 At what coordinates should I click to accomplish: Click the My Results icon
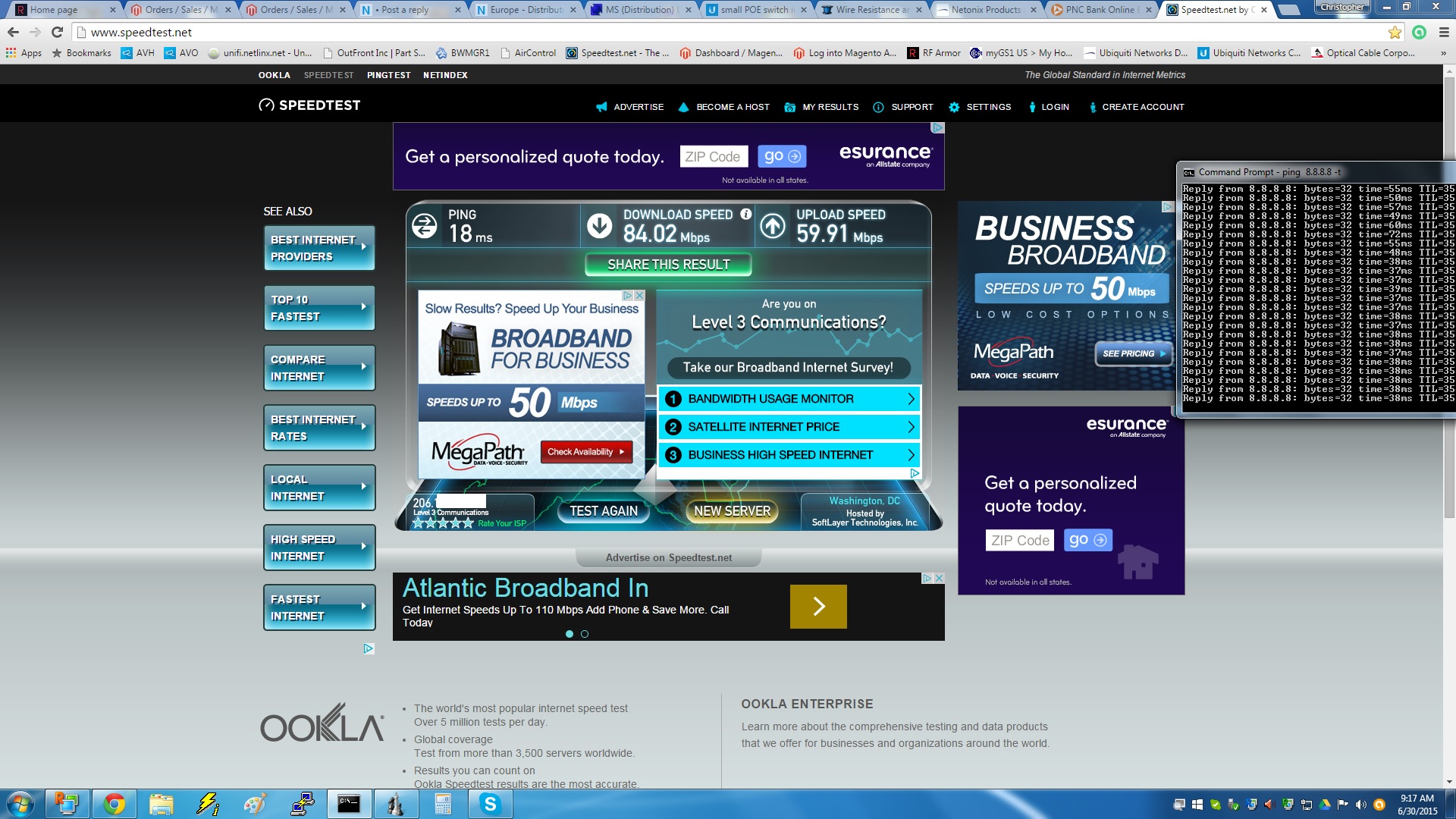pos(789,107)
